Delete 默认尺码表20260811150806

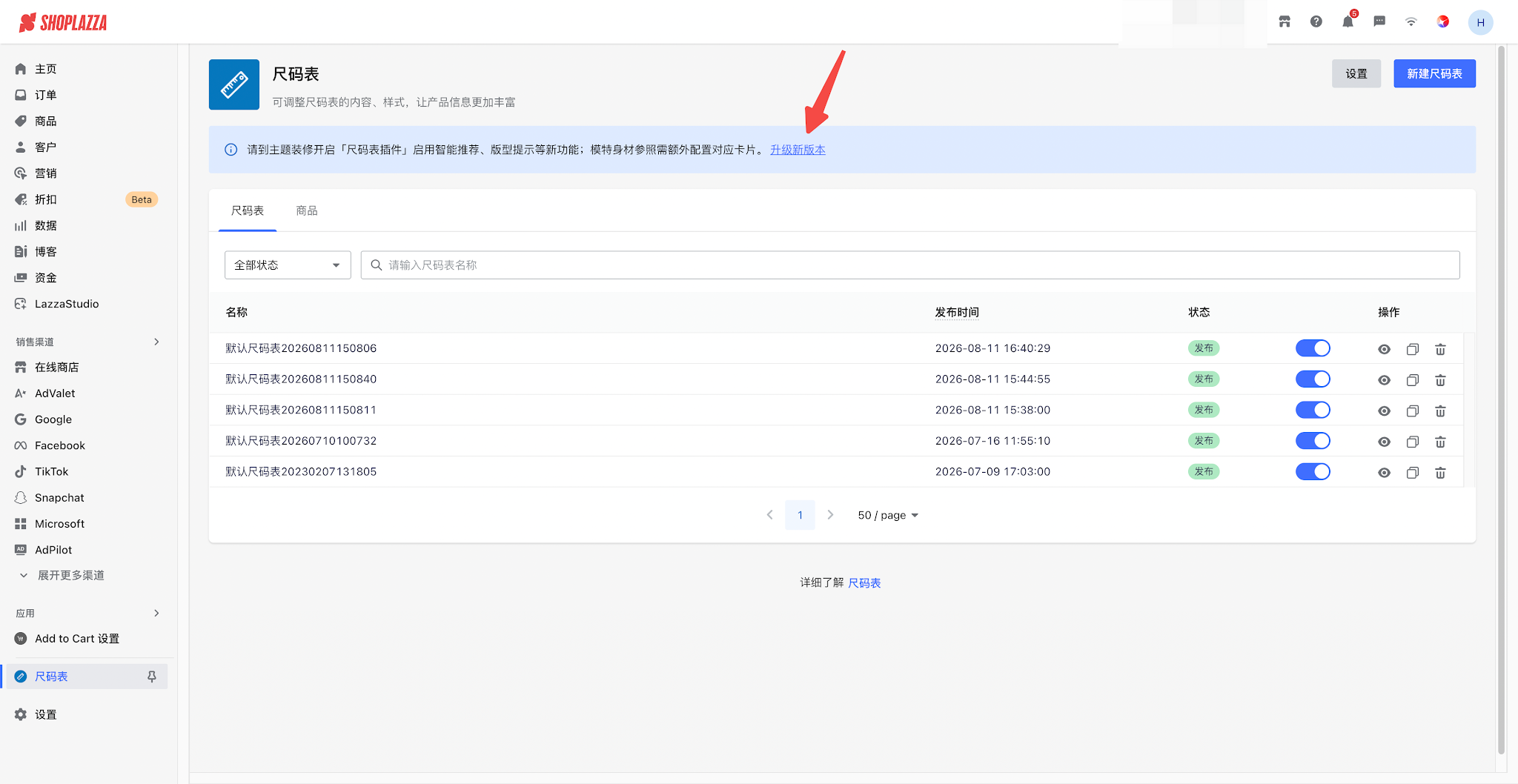point(1440,349)
